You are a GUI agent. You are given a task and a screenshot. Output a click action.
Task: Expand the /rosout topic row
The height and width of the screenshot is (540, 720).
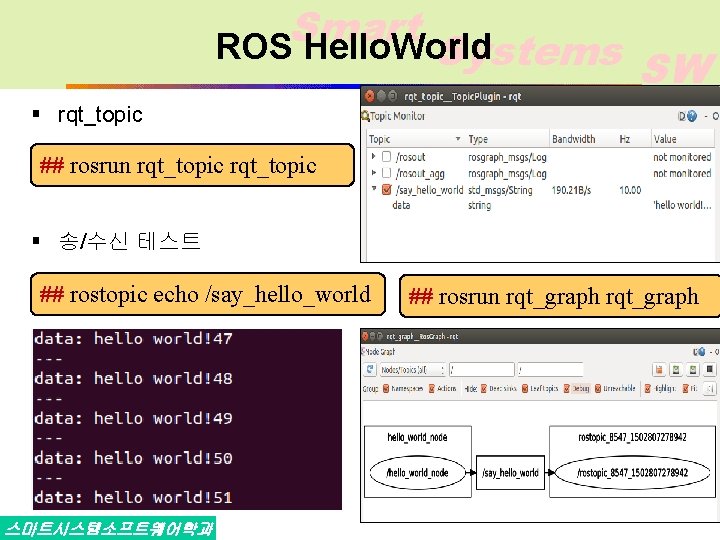374,157
